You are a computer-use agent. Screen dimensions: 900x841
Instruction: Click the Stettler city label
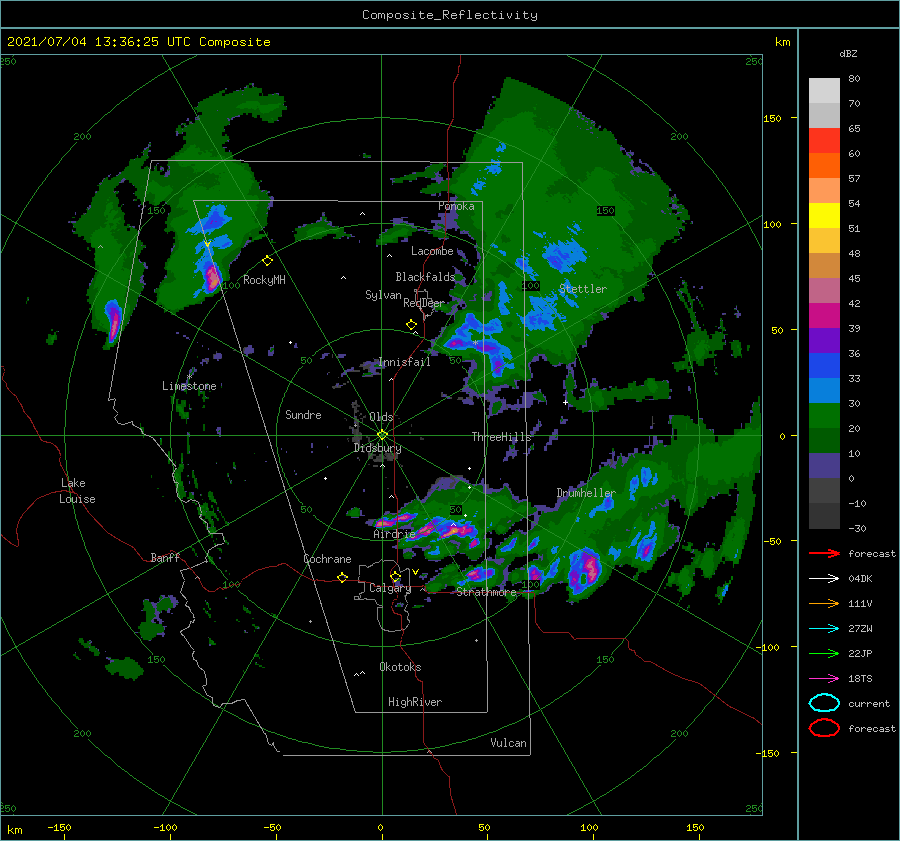[583, 289]
